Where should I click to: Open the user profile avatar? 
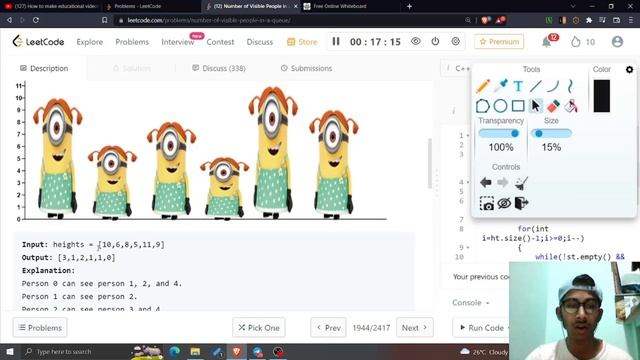617,42
